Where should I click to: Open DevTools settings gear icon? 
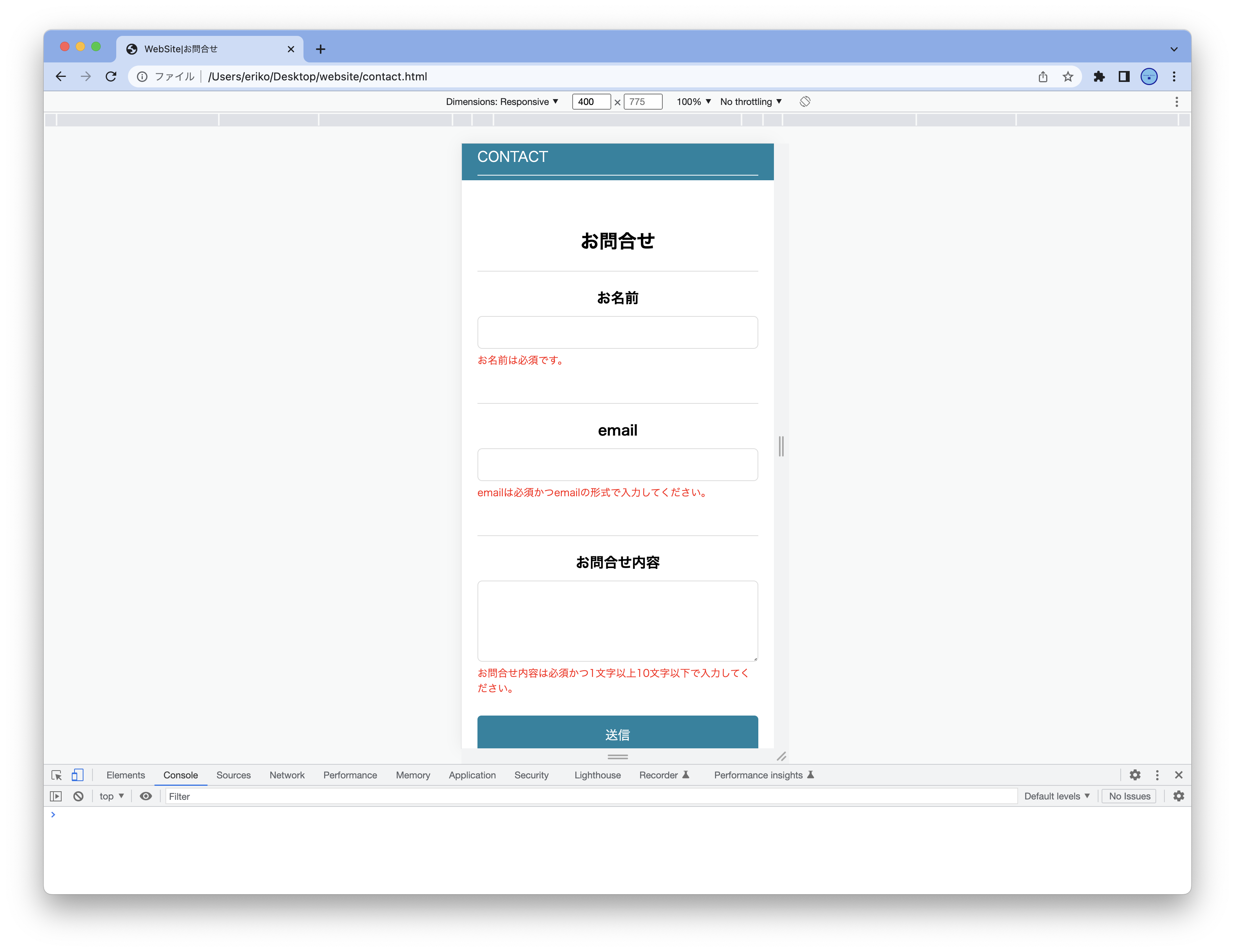click(x=1134, y=775)
